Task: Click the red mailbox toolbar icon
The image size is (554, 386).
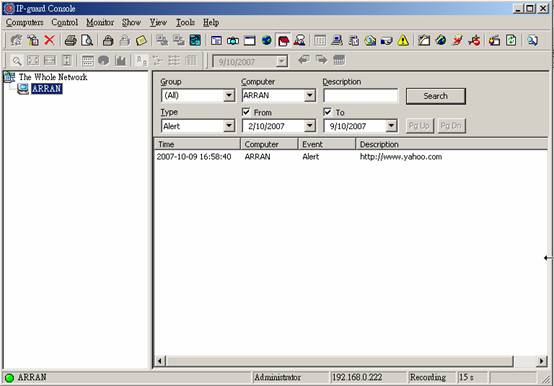Action: (283, 40)
